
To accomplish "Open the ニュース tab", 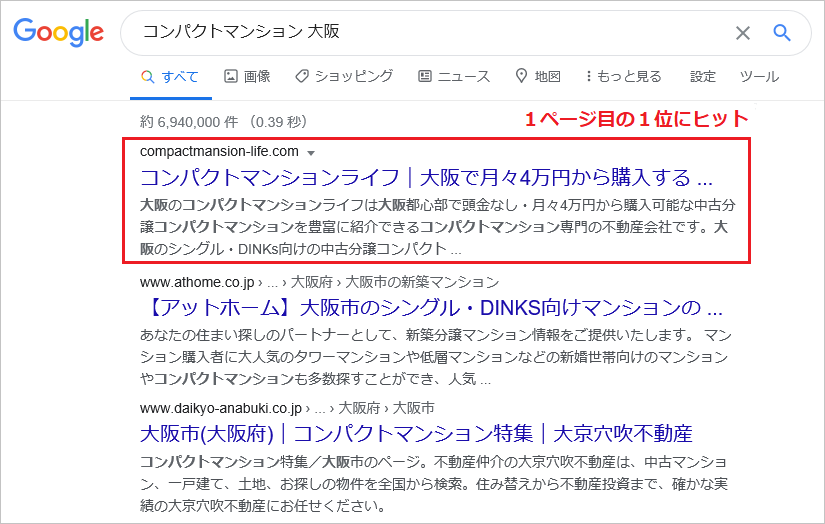I will 454,77.
